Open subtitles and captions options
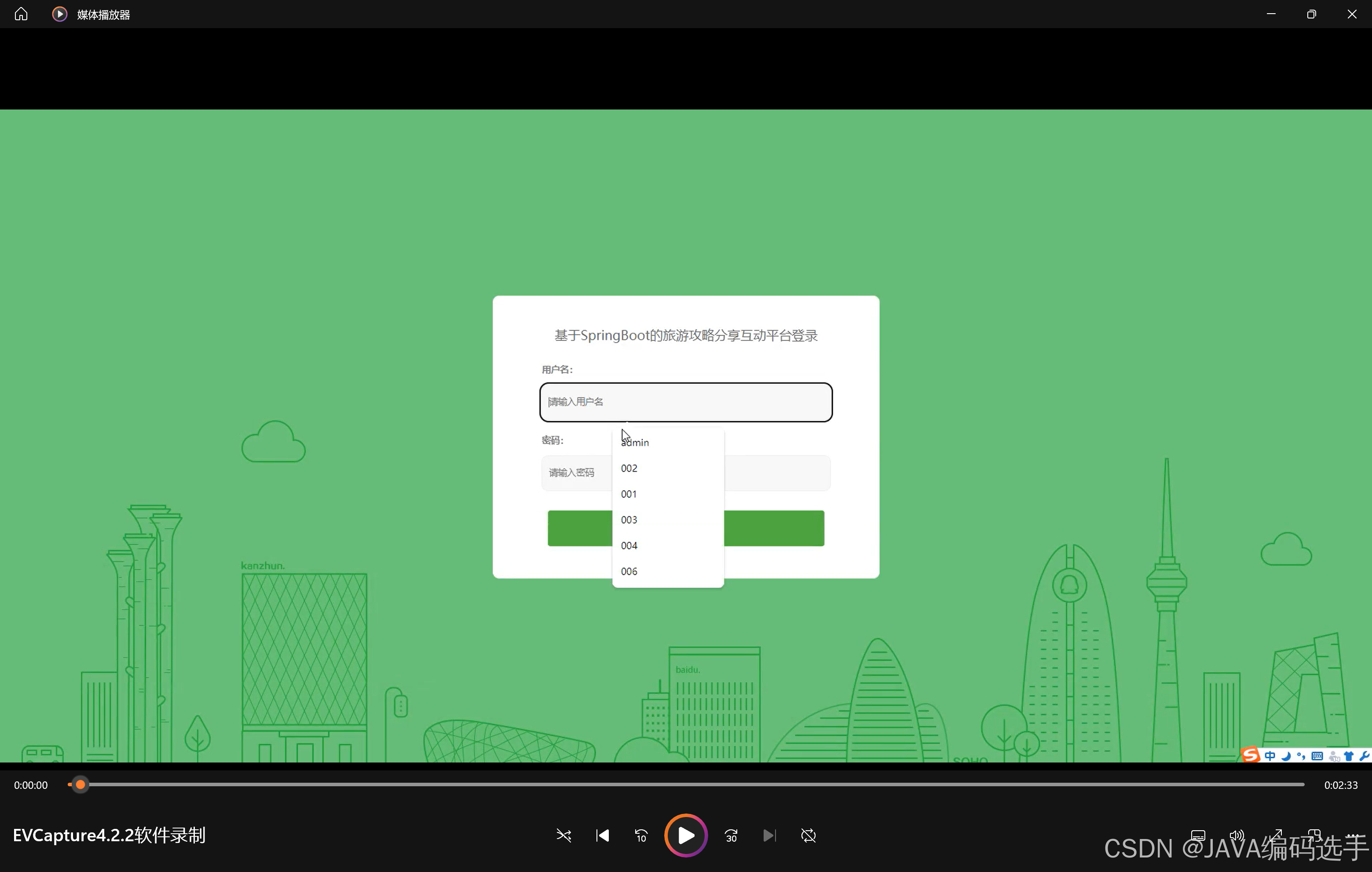The image size is (1372, 872). (x=1198, y=835)
